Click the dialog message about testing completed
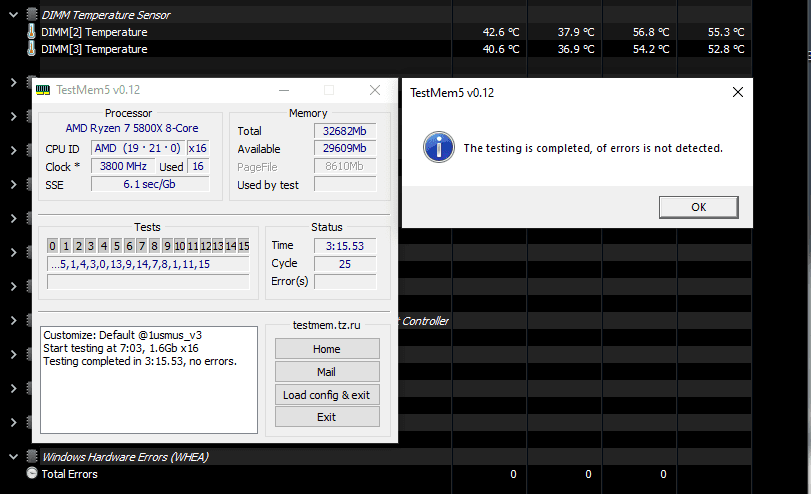 click(x=593, y=148)
